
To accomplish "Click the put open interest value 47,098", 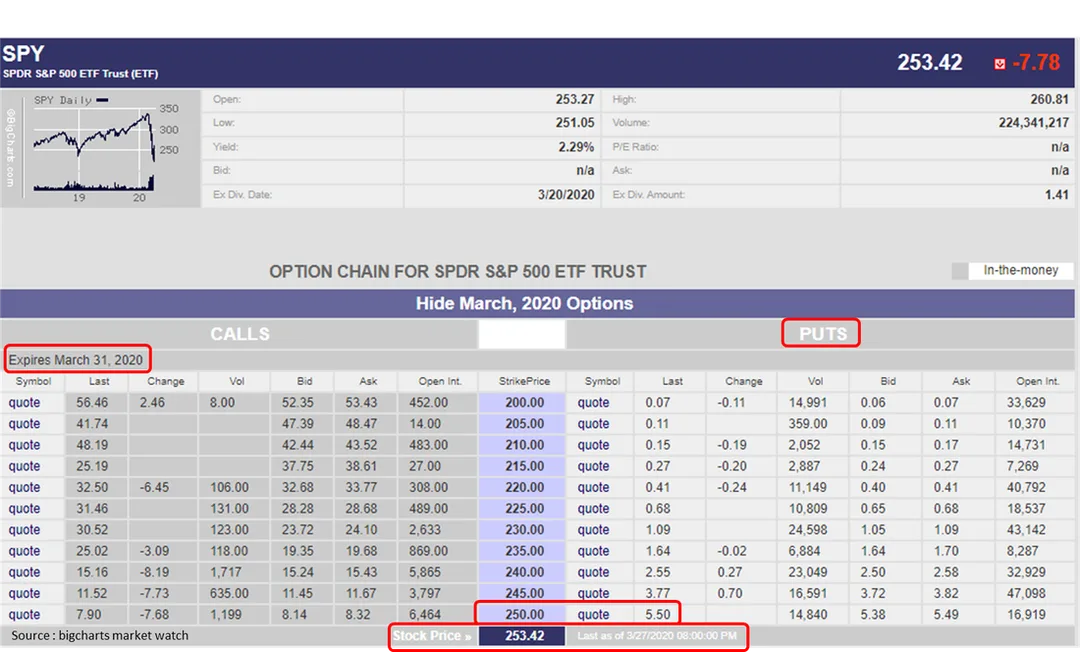I will [1026, 593].
